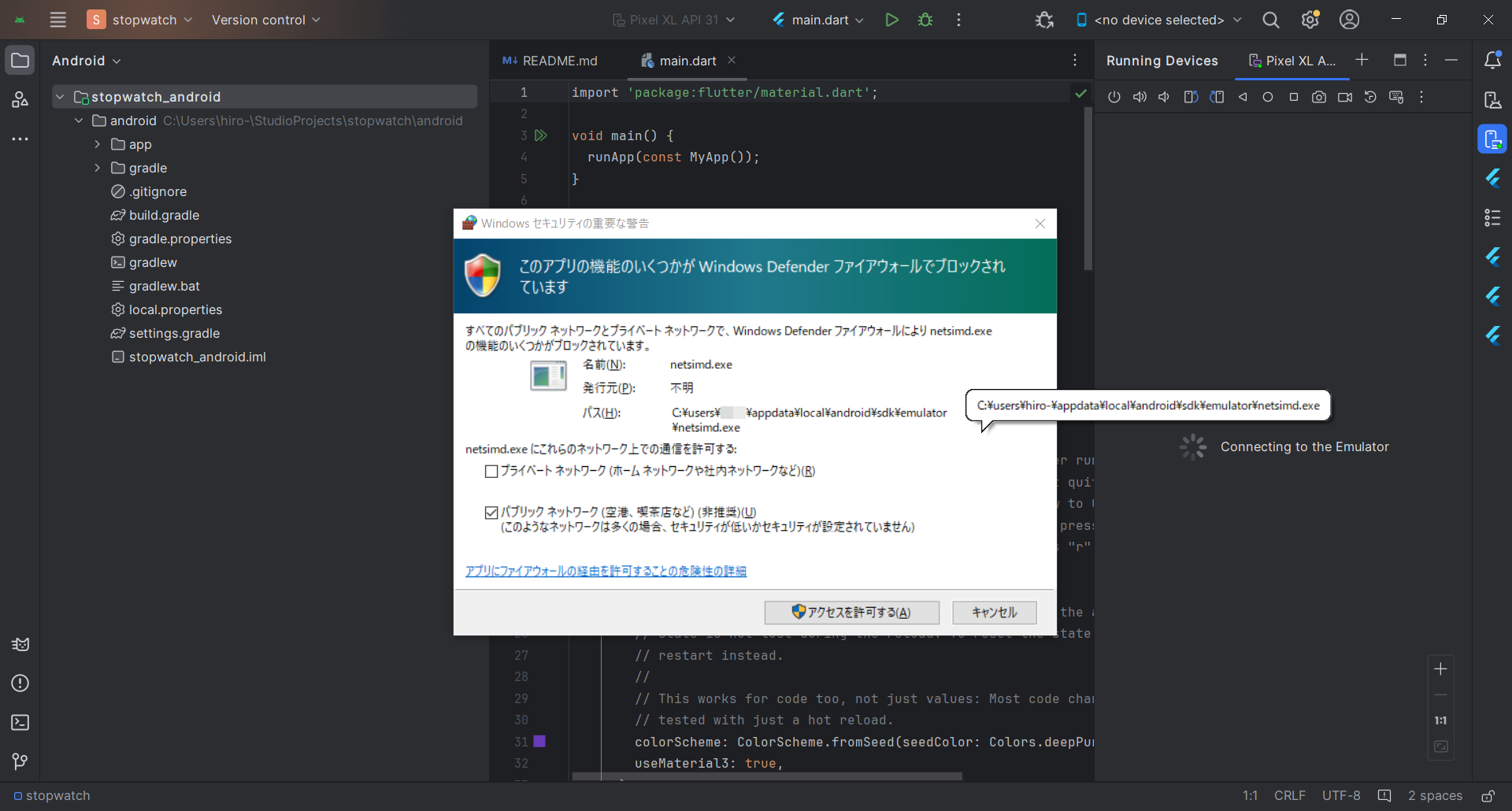Screen dimensions: 1512x811
Task: Open the Terminal tool window
Action: [20, 722]
